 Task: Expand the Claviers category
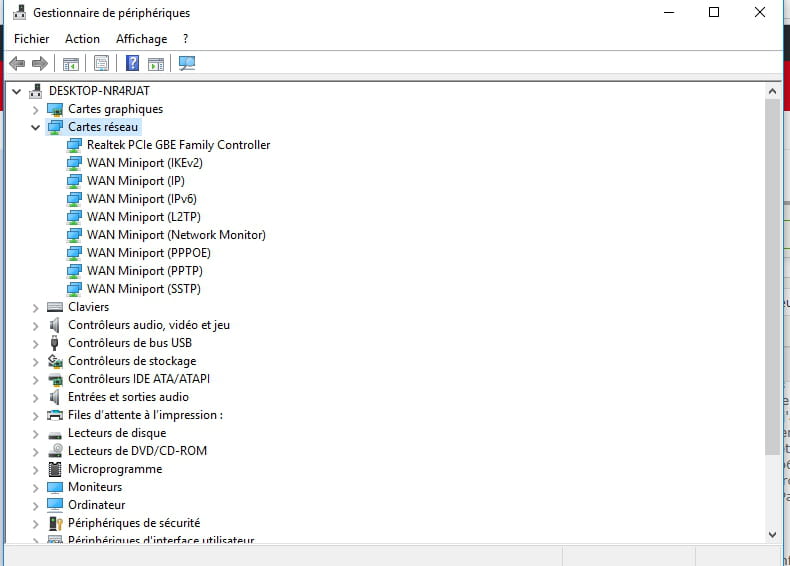[x=35, y=308]
